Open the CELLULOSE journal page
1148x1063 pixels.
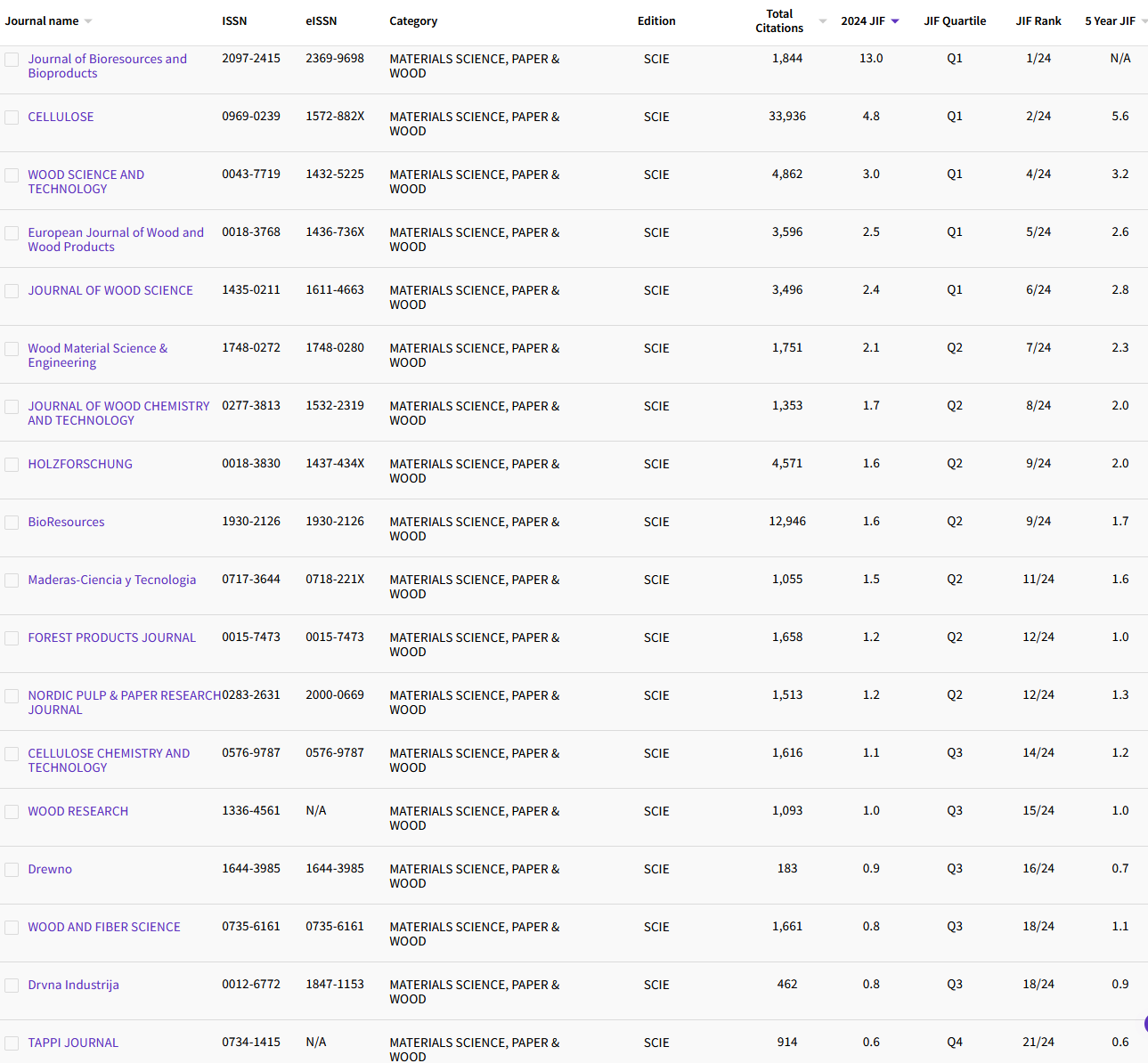coord(61,117)
